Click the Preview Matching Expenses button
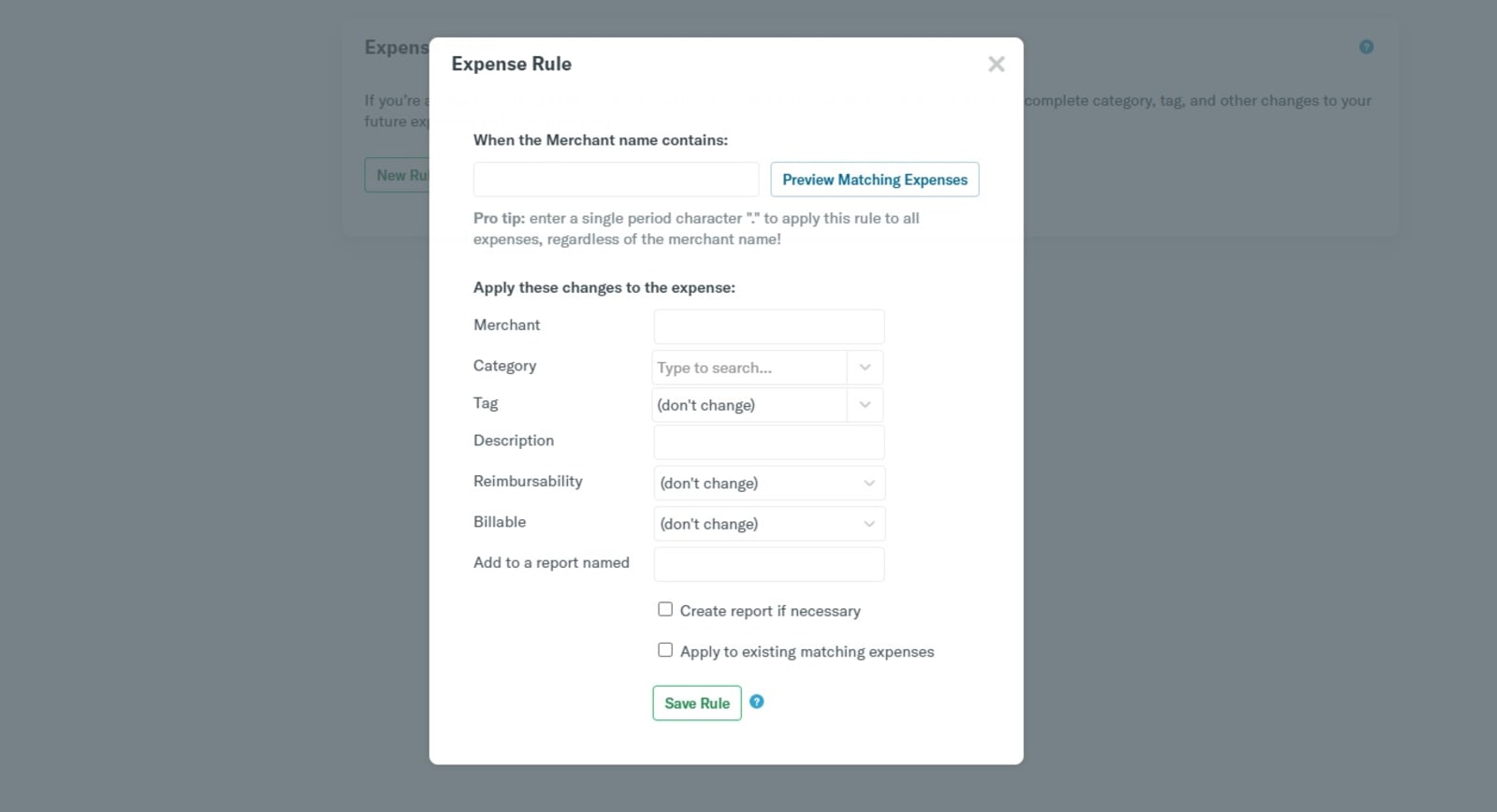Screen dimensions: 1497x812 point(874,179)
